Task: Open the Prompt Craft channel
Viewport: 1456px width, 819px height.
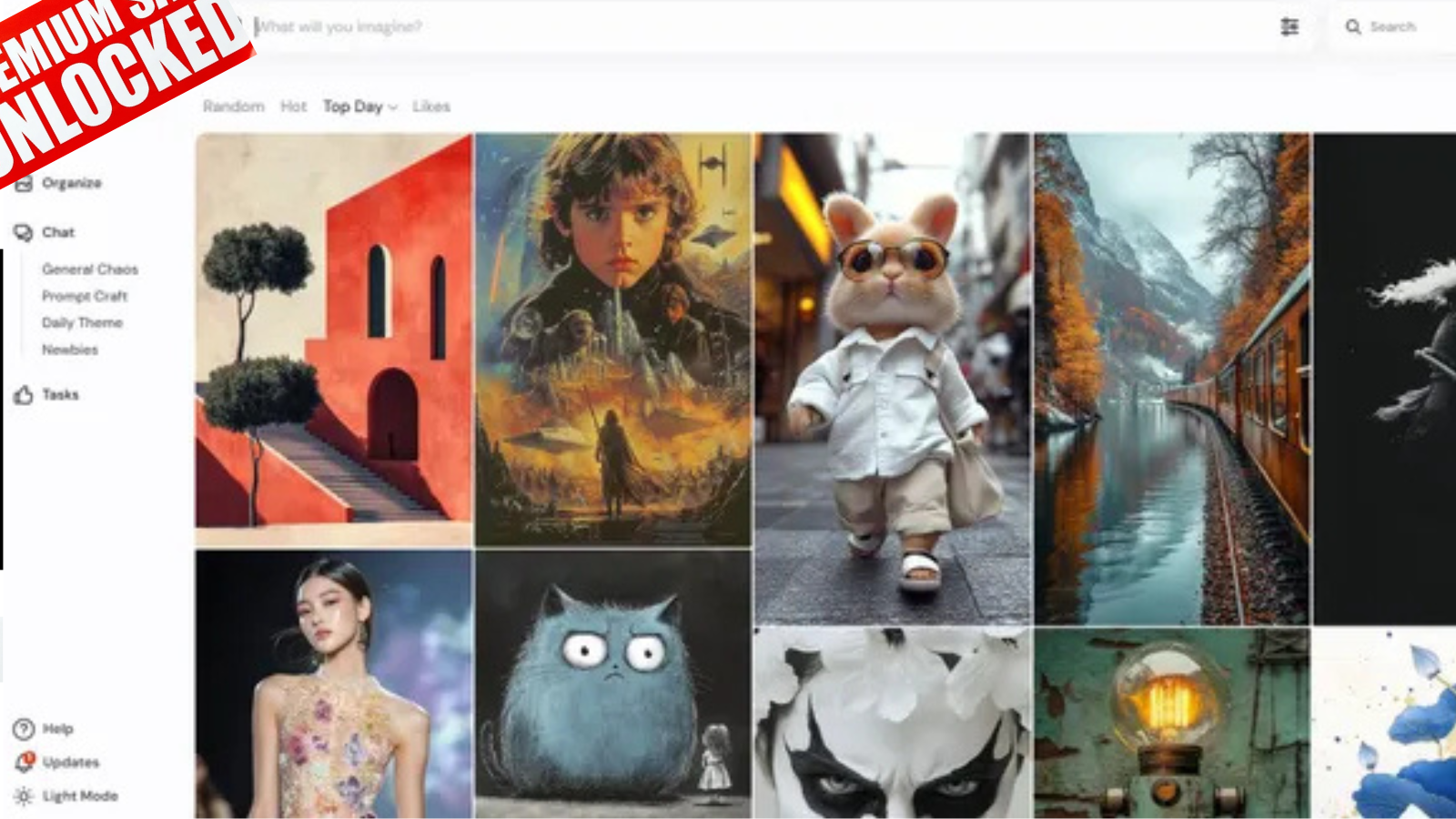Action: [x=83, y=296]
